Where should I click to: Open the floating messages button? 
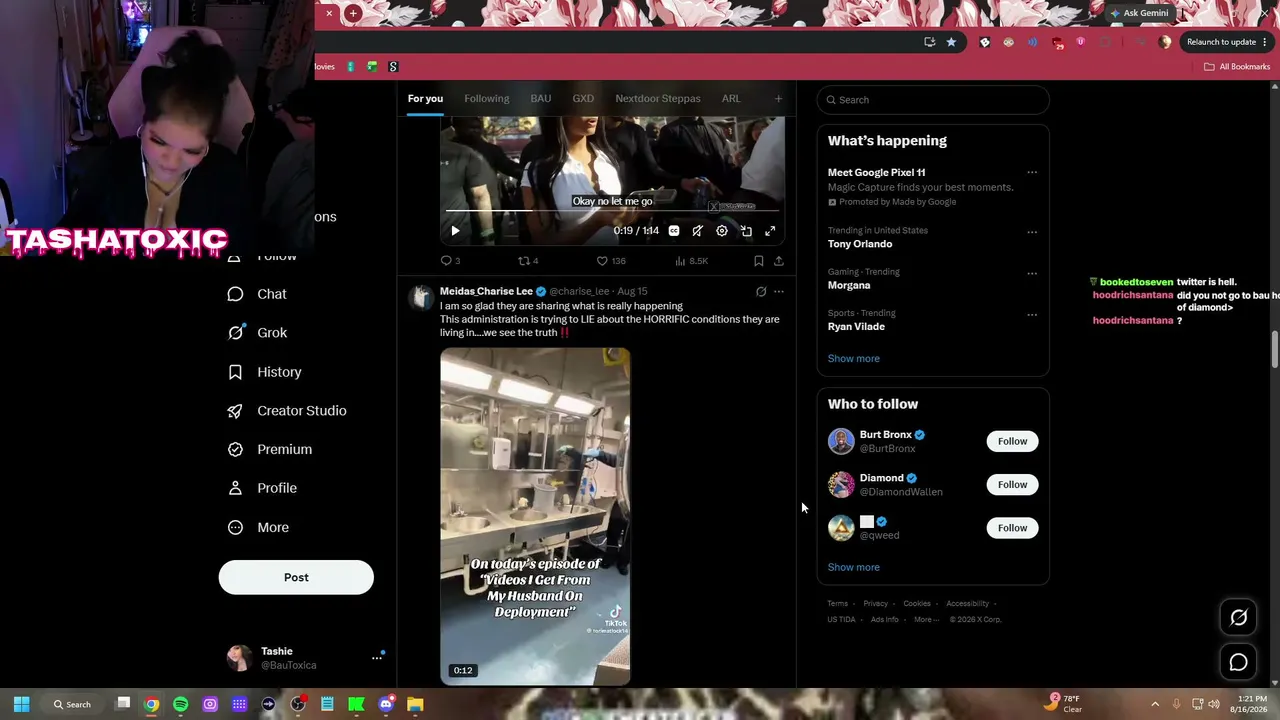click(x=1238, y=662)
